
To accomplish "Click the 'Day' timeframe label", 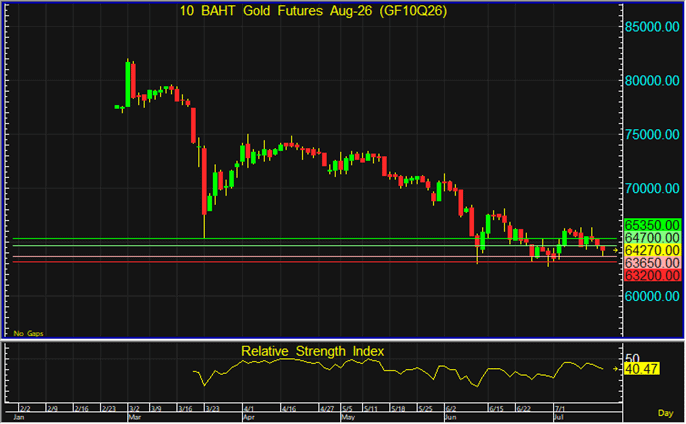I will point(665,413).
